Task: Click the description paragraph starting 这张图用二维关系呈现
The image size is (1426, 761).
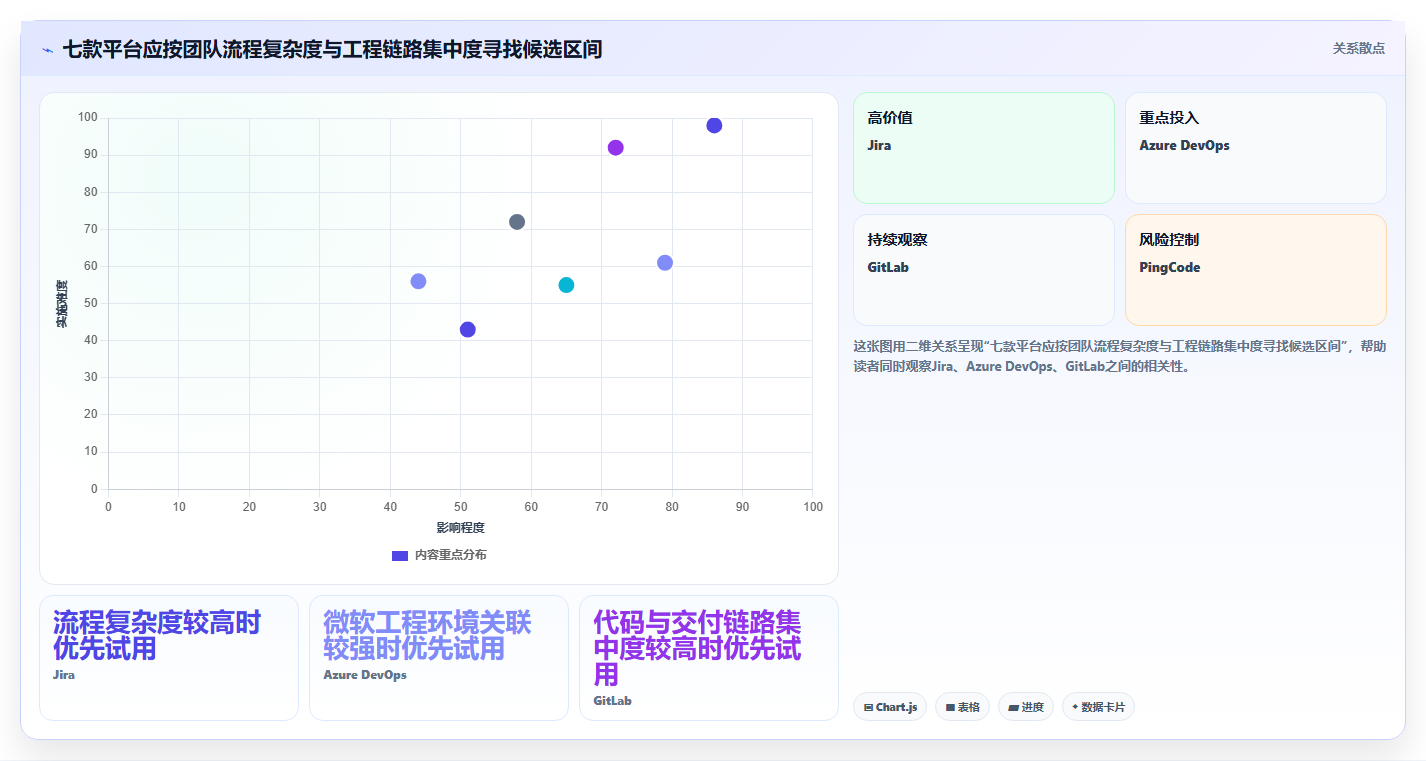Action: click(x=1119, y=356)
